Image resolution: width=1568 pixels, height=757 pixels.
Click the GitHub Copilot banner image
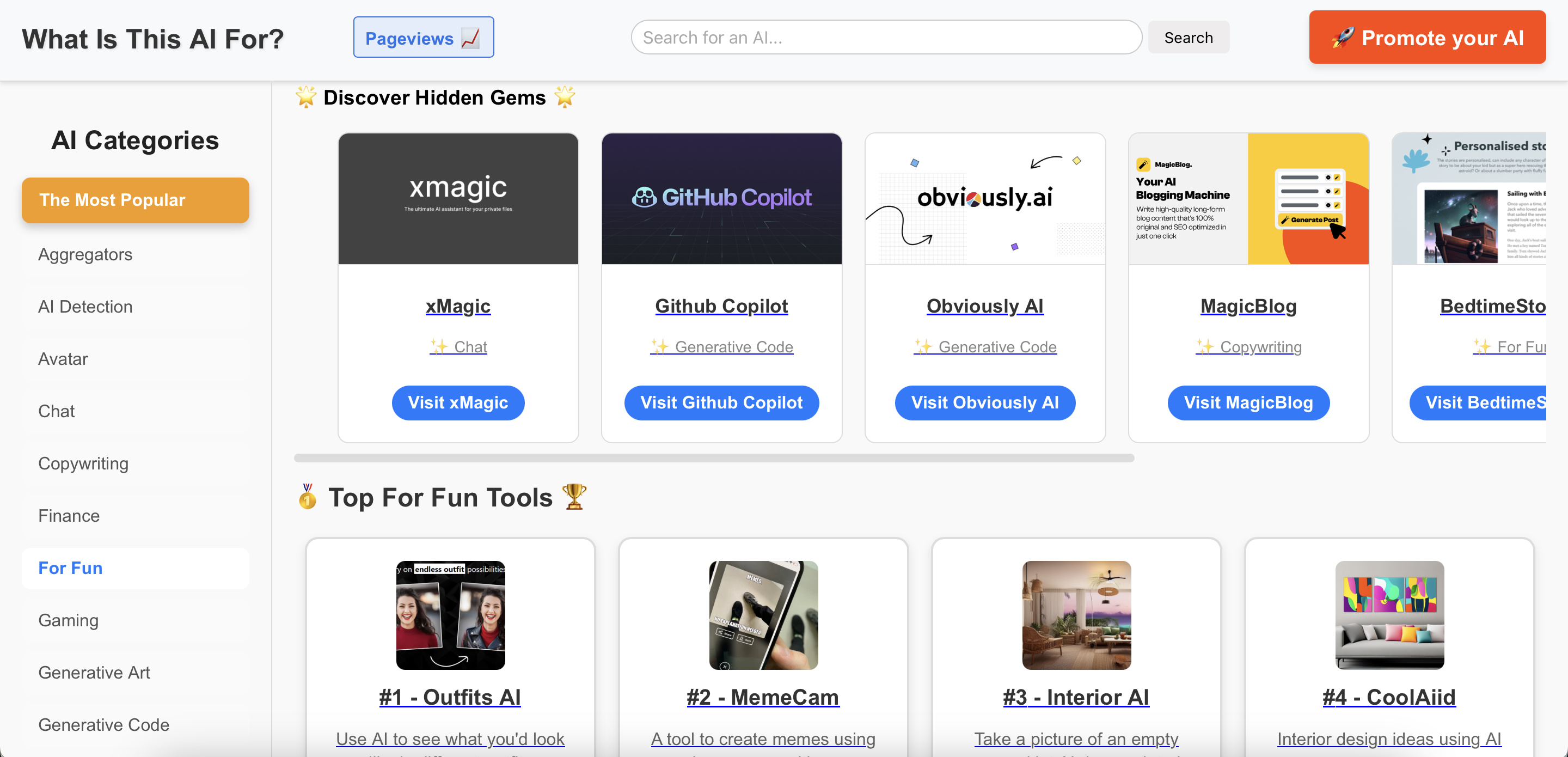tap(721, 199)
